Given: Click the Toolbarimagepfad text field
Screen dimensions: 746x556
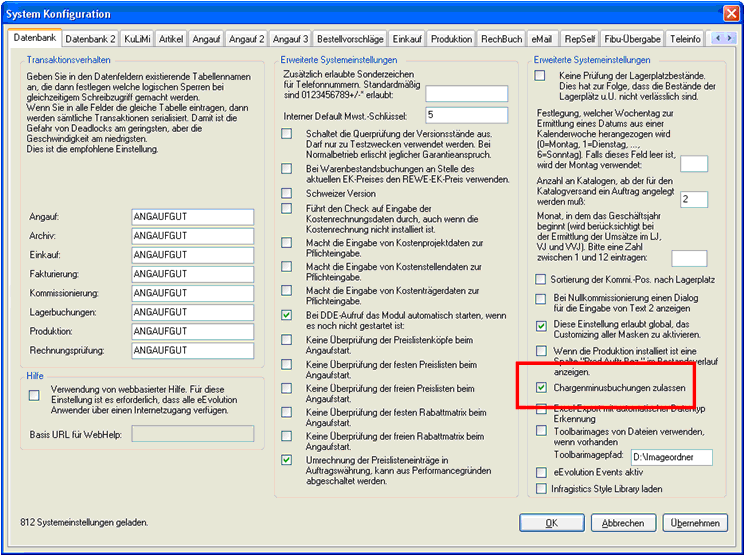Looking at the screenshot, I should coord(670,457).
